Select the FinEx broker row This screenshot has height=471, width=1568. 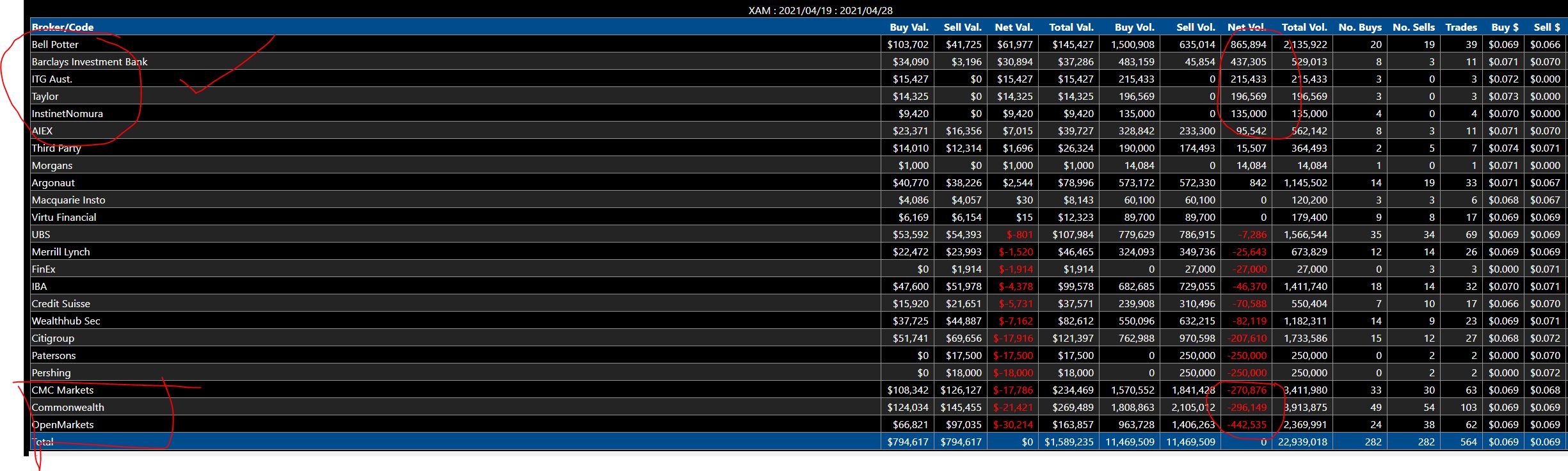coord(797,269)
